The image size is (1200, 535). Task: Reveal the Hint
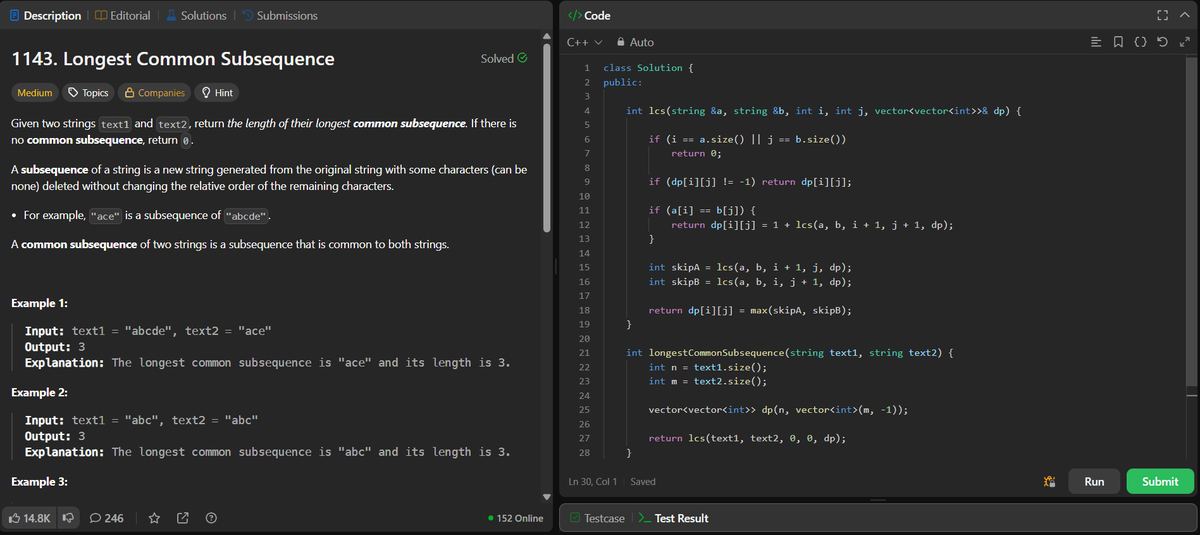[x=217, y=93]
